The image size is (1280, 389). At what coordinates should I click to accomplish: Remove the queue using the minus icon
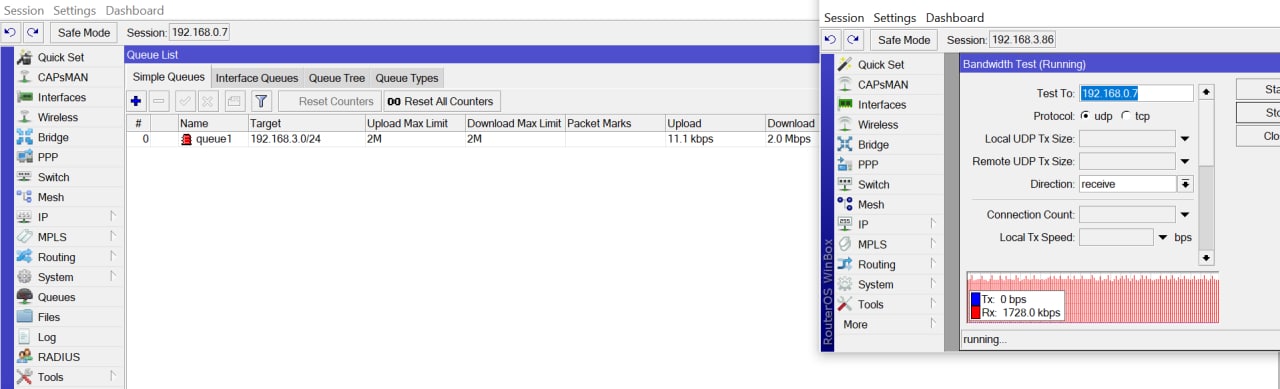pyautogui.click(x=159, y=101)
